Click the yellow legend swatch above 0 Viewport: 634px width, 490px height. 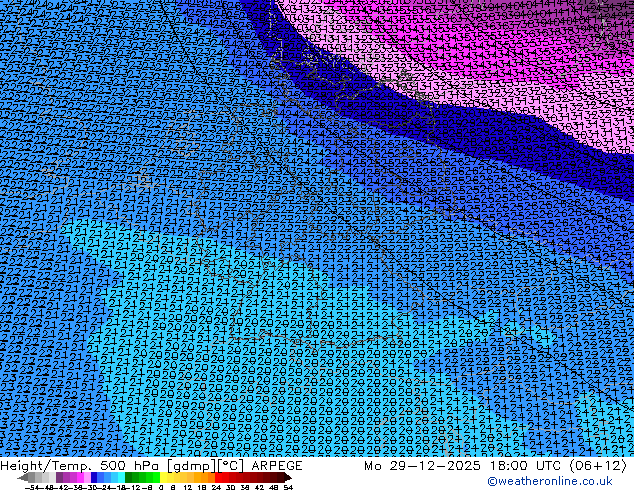pos(163,478)
